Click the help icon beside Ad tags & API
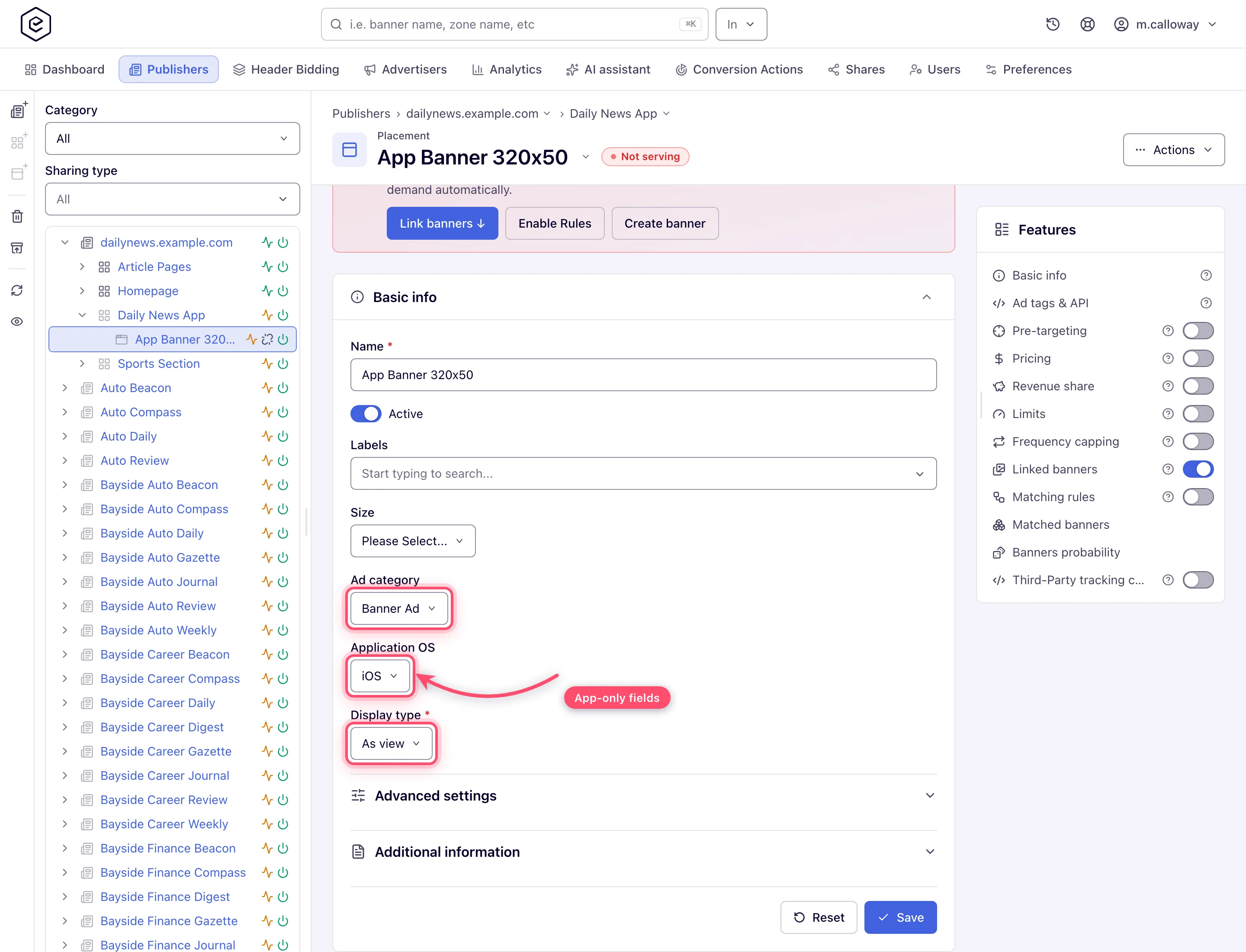 click(x=1206, y=303)
